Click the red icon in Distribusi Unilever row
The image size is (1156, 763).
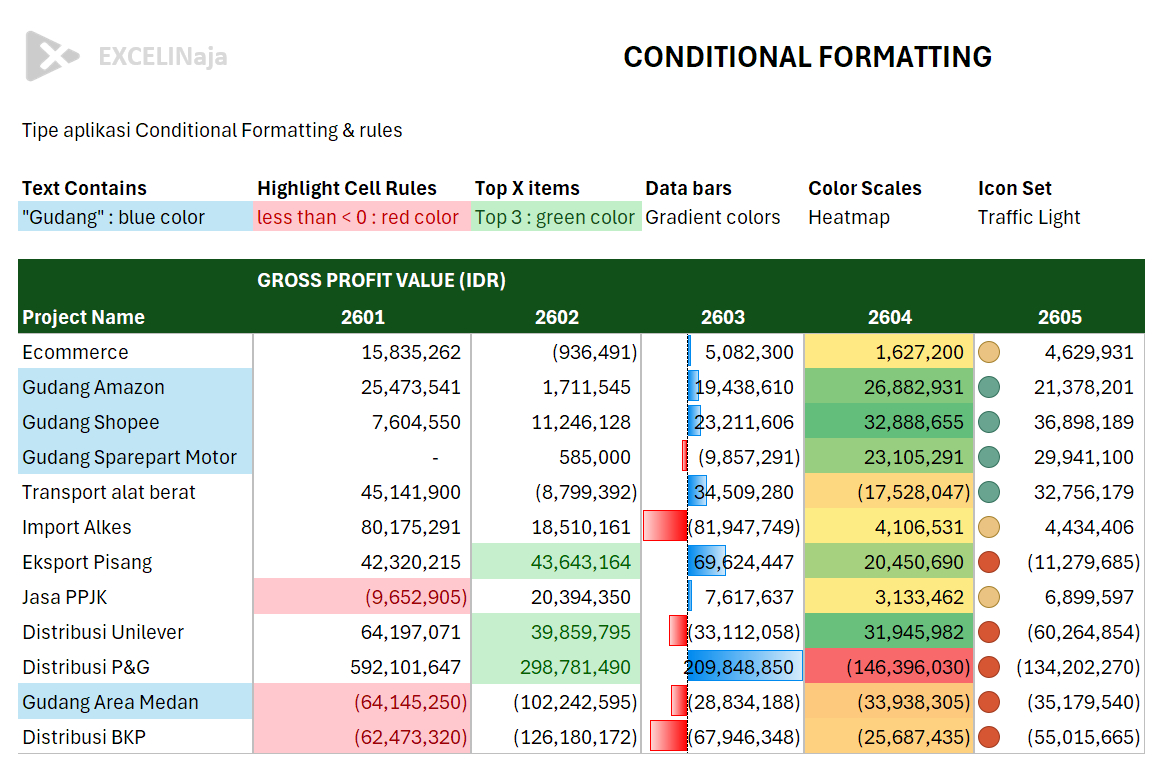(989, 633)
